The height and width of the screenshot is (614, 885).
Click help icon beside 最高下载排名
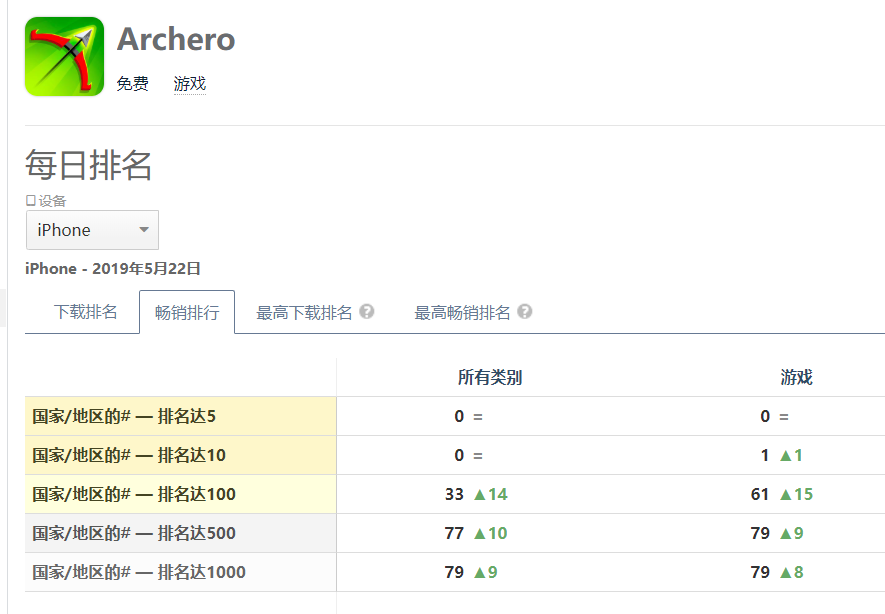tap(367, 312)
